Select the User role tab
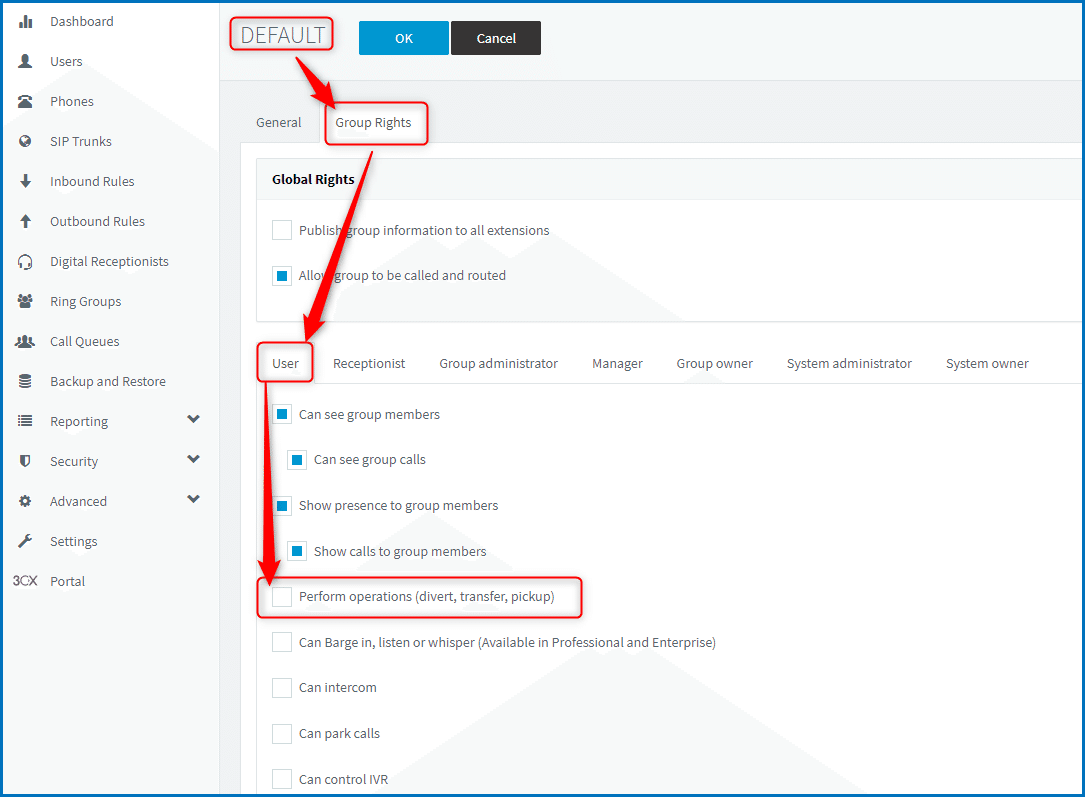The image size is (1085, 797). tap(285, 363)
